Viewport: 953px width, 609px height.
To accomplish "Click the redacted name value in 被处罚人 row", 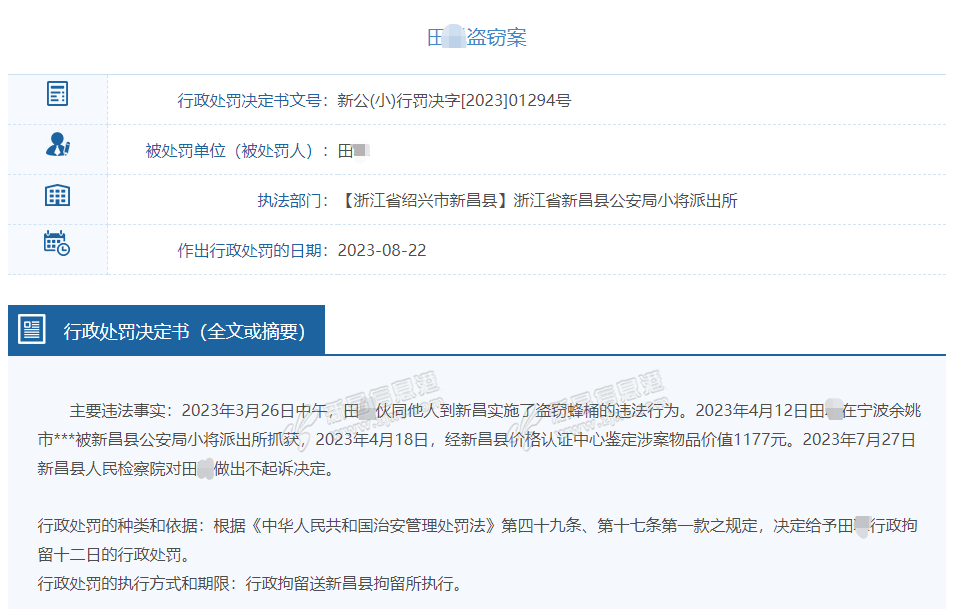I will click(x=354, y=151).
